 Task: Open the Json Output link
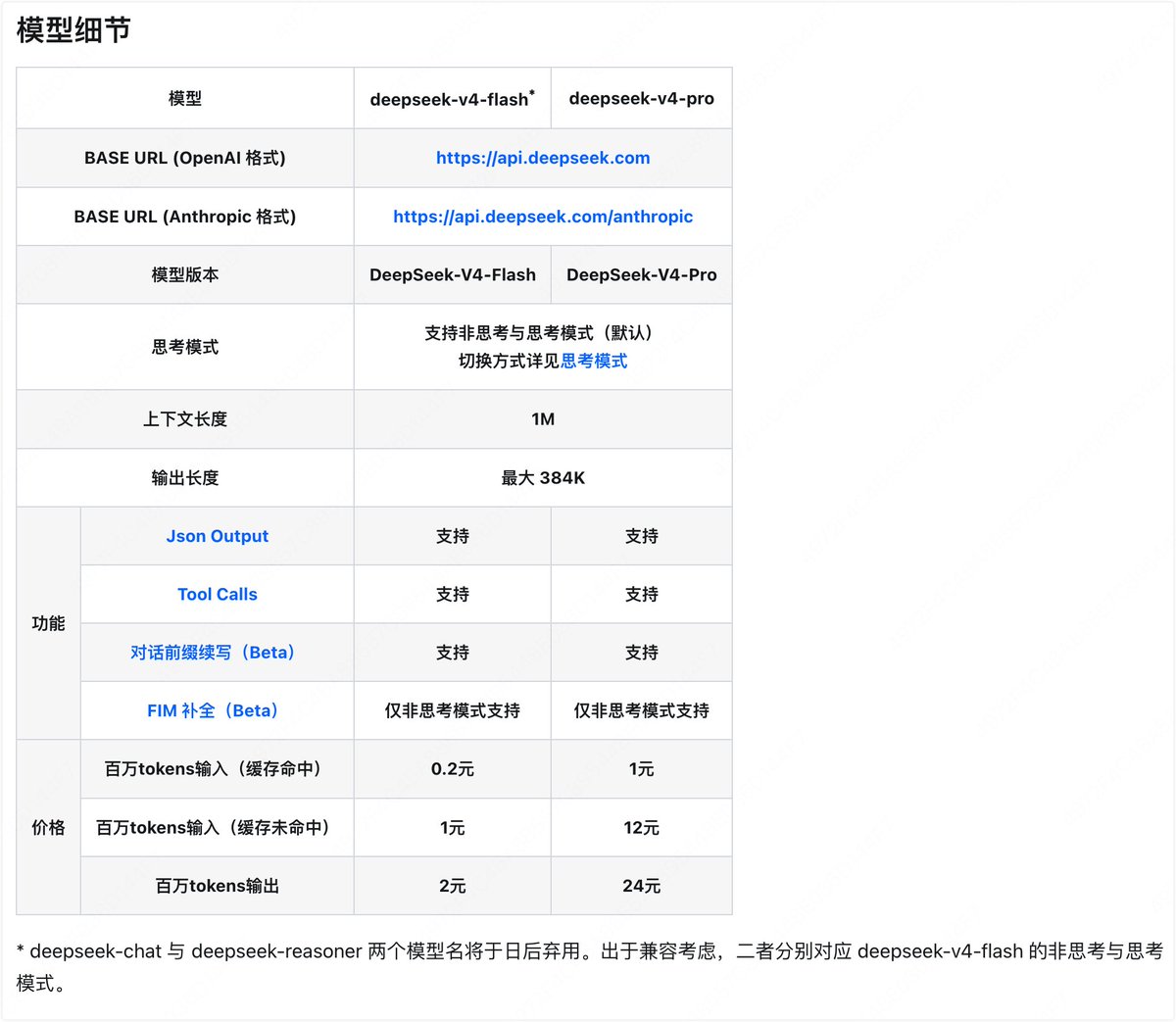[x=218, y=536]
